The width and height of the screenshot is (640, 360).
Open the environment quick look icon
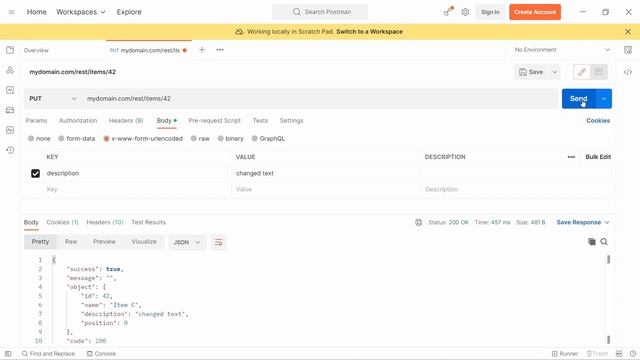coord(628,50)
